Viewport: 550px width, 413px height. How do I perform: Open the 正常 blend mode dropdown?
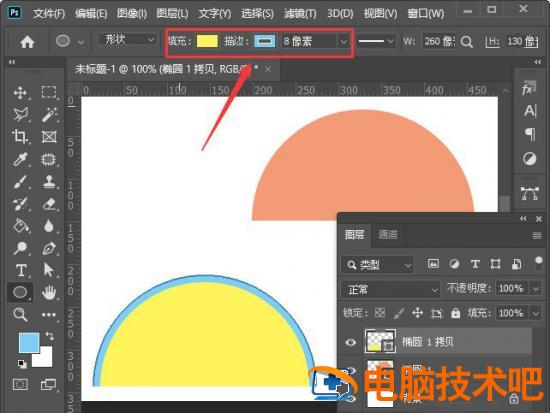click(x=391, y=290)
